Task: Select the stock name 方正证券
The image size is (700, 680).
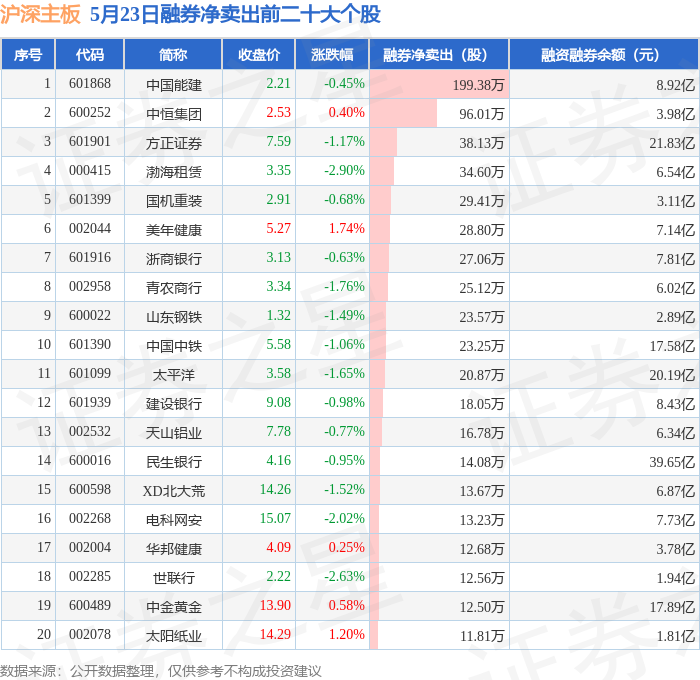Action: pyautogui.click(x=174, y=142)
